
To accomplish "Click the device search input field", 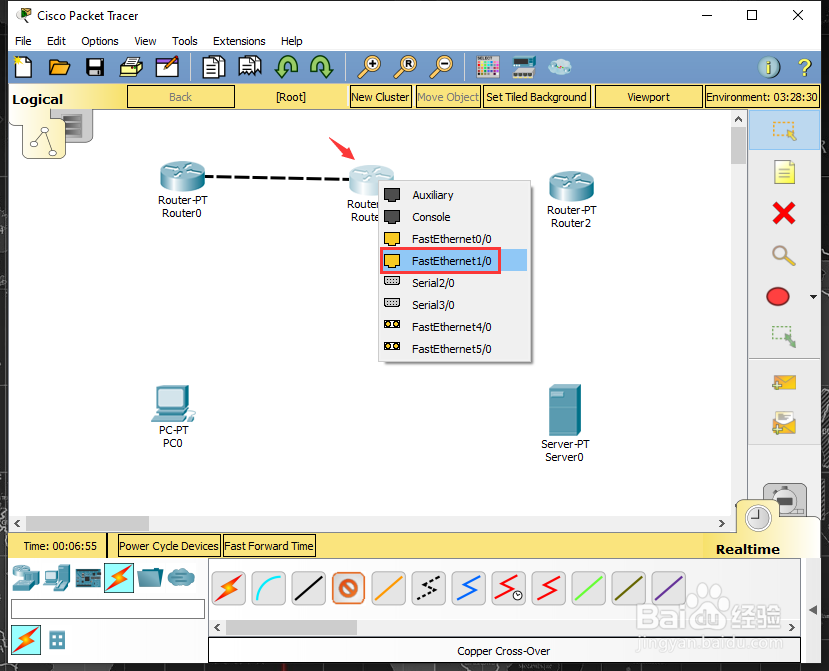I will 108,609.
